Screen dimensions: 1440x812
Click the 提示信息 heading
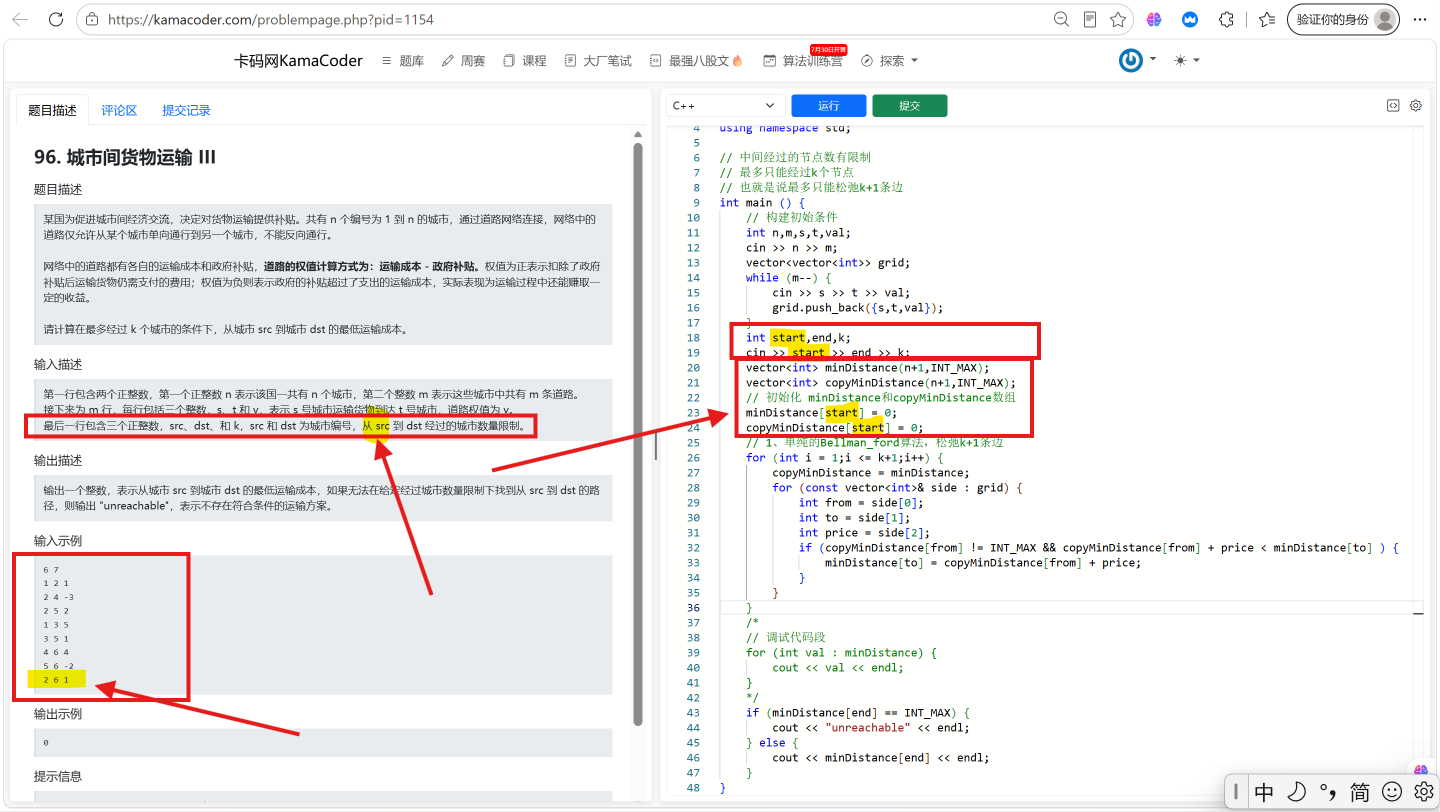click(58, 776)
